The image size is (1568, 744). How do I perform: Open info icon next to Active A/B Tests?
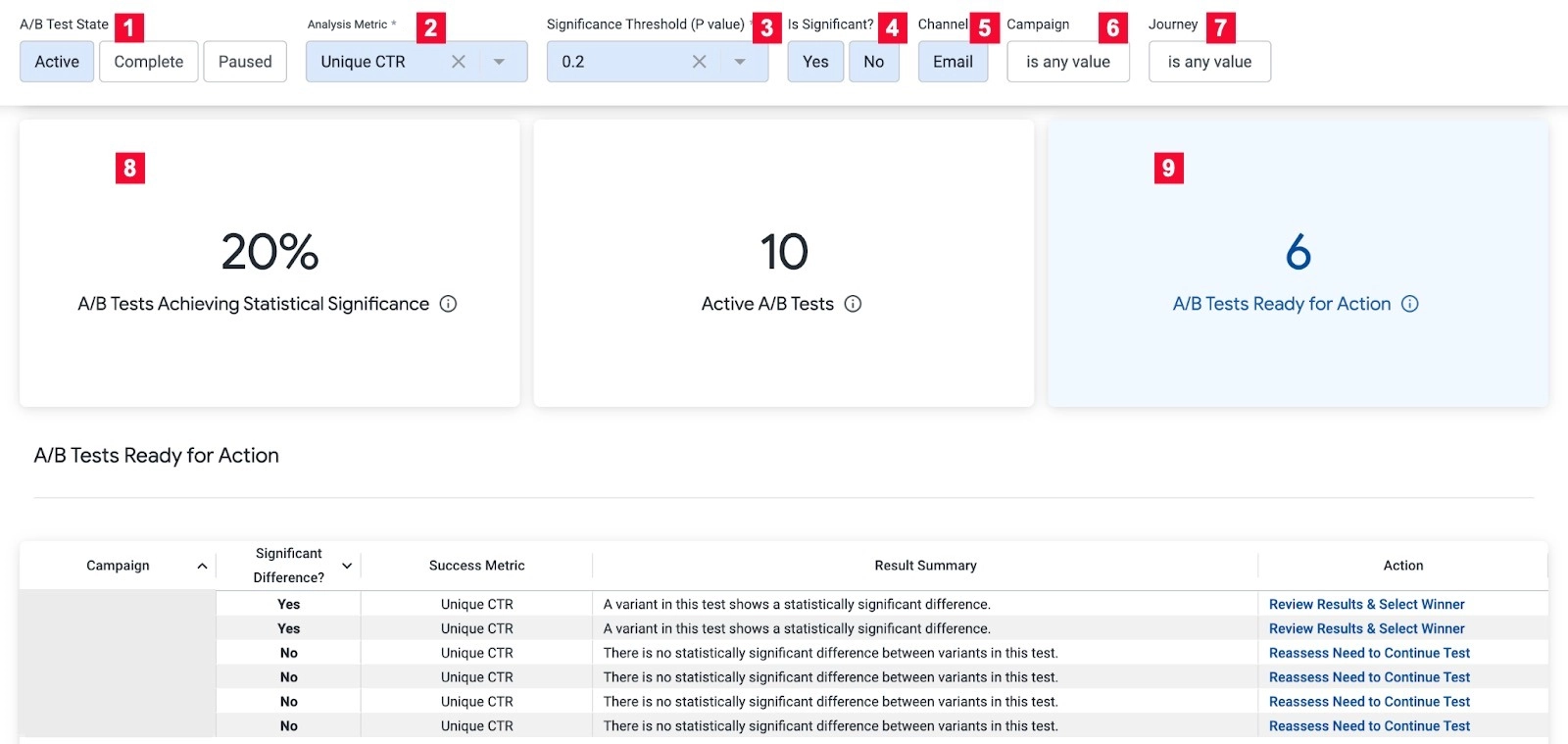pyautogui.click(x=853, y=304)
